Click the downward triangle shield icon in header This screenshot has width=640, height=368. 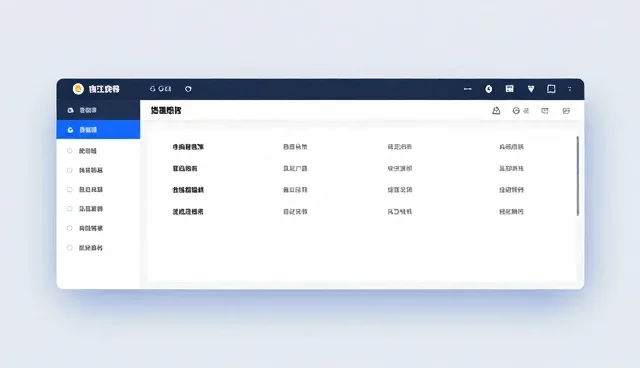pos(531,89)
